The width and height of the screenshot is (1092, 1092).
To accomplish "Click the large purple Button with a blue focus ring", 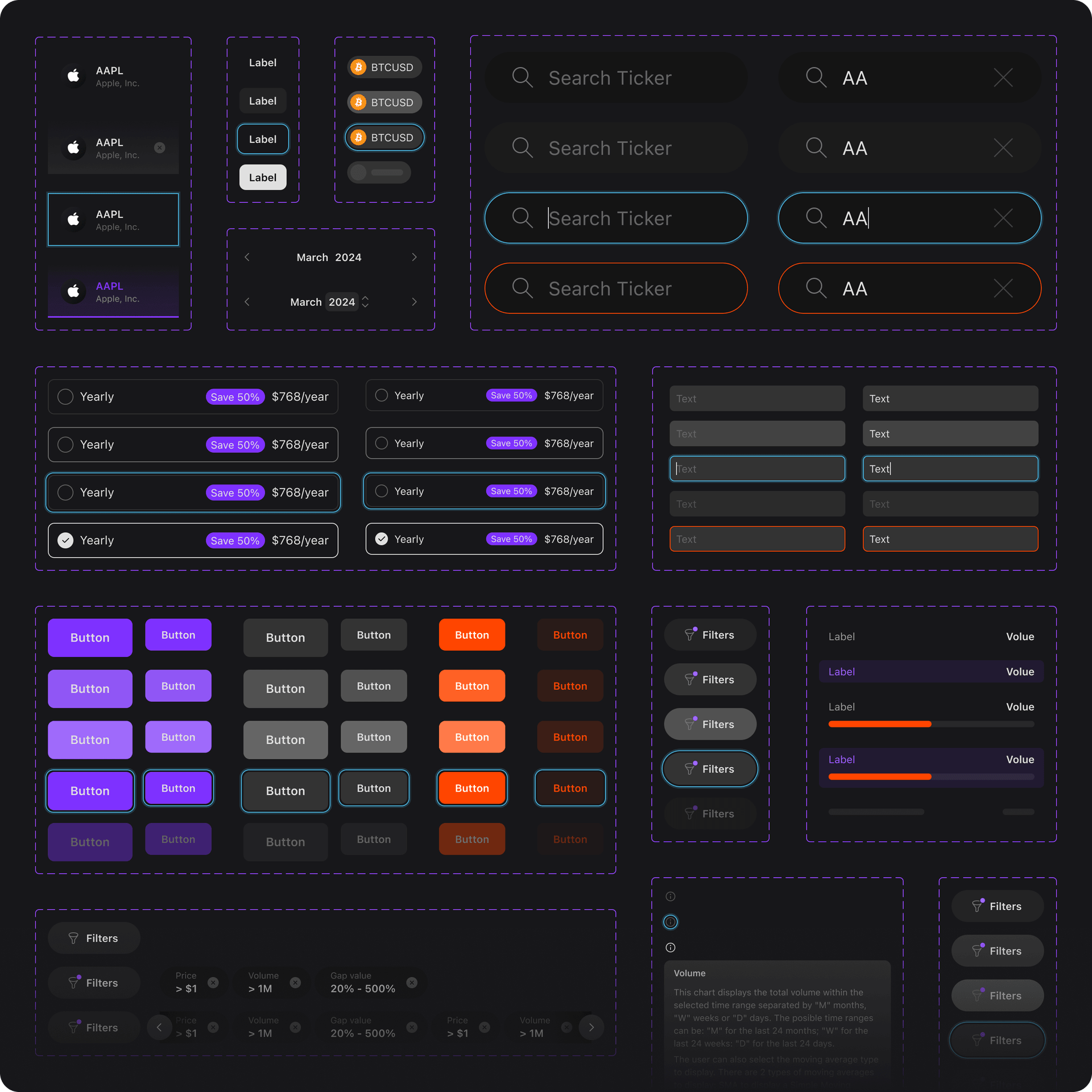I will 90,791.
